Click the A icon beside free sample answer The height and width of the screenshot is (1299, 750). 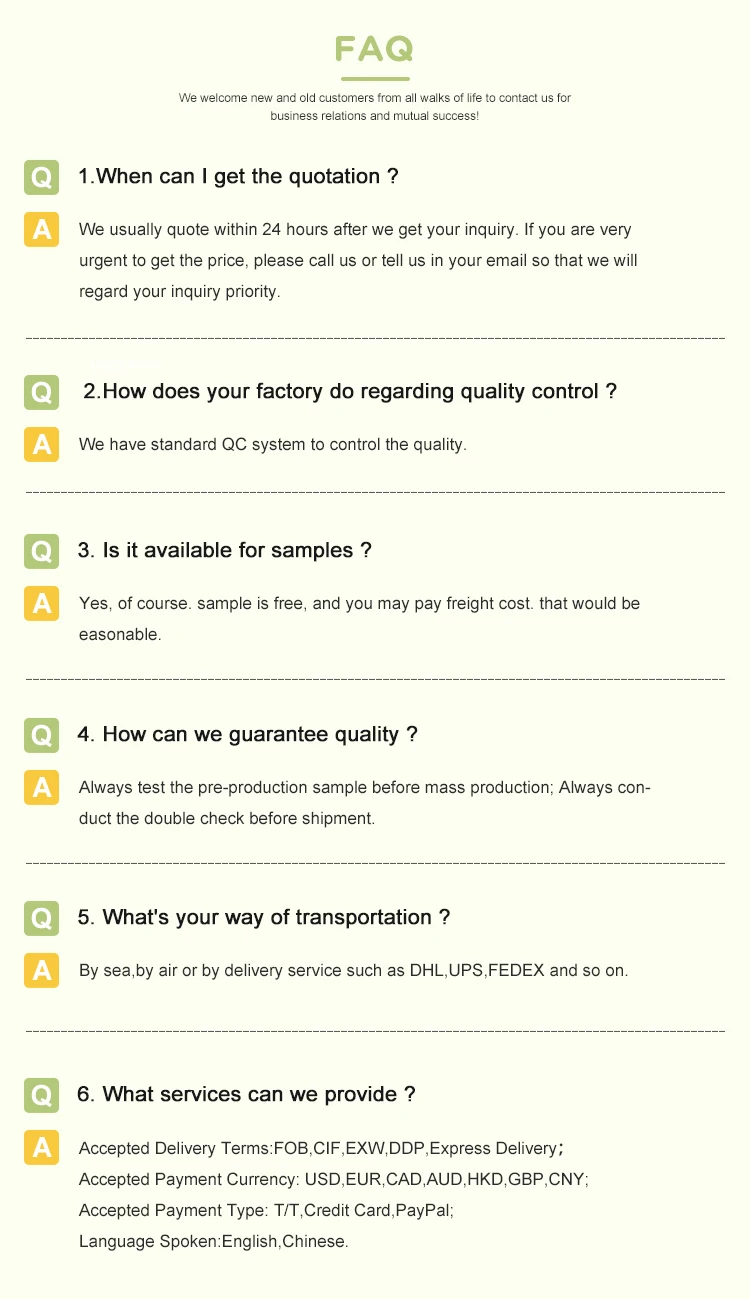pos(41,603)
